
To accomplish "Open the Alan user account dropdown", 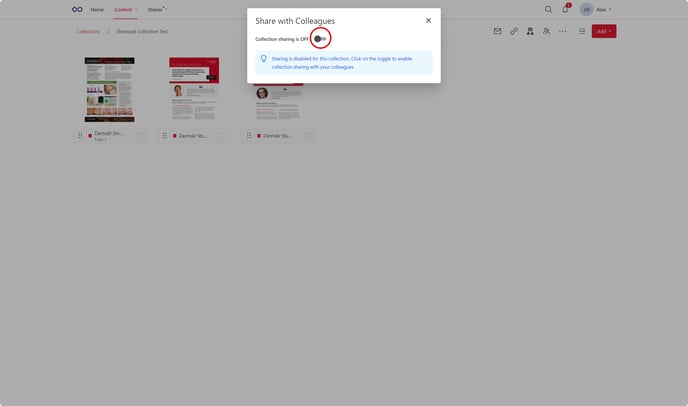I will pos(596,10).
